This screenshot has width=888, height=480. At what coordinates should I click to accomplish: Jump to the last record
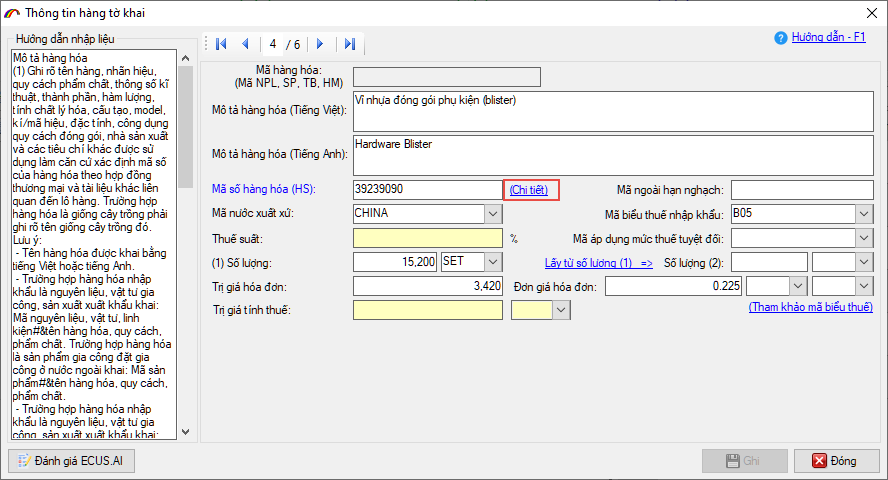click(349, 44)
